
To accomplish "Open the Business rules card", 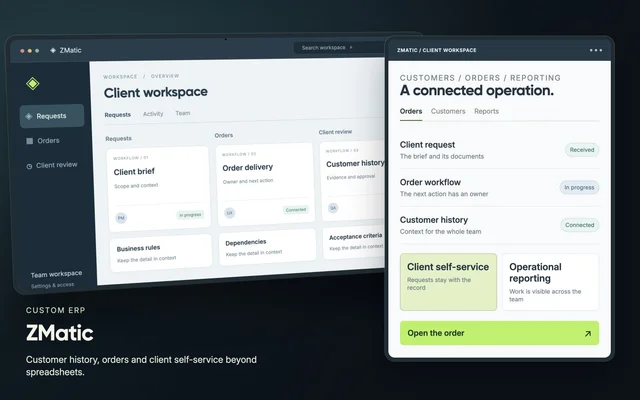I will (x=161, y=253).
